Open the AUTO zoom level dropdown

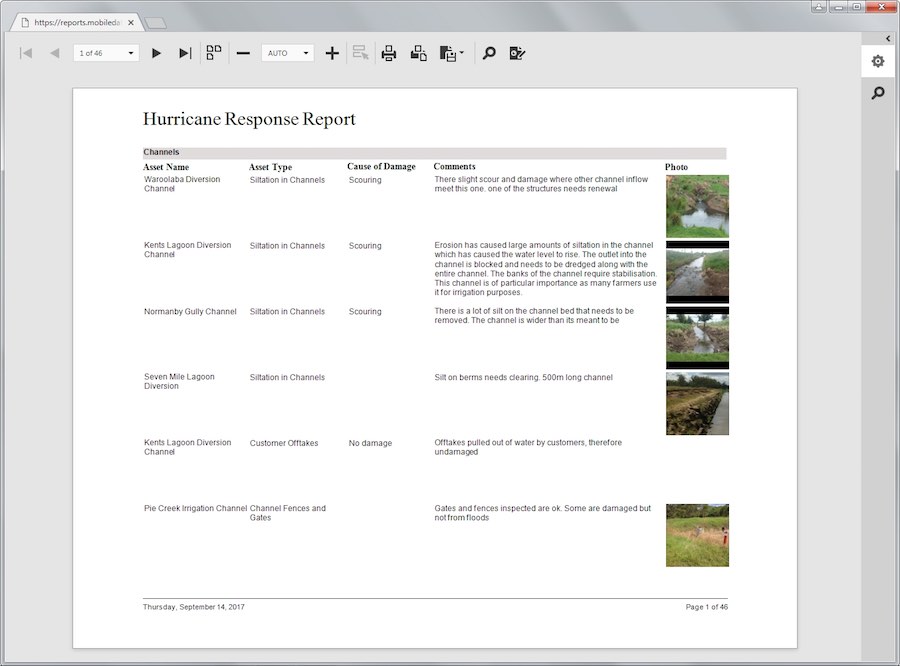point(288,53)
